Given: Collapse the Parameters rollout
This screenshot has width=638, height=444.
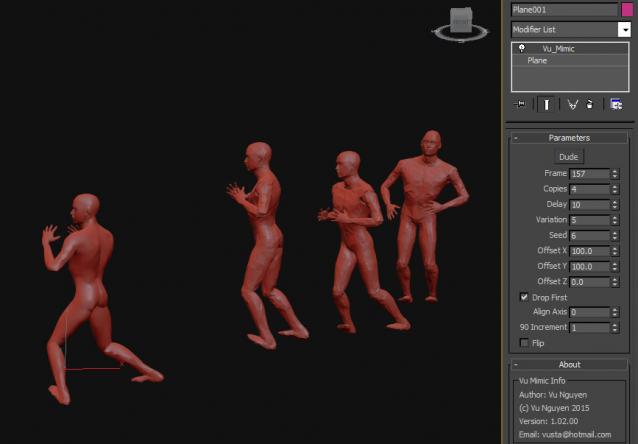Looking at the screenshot, I should pos(568,138).
